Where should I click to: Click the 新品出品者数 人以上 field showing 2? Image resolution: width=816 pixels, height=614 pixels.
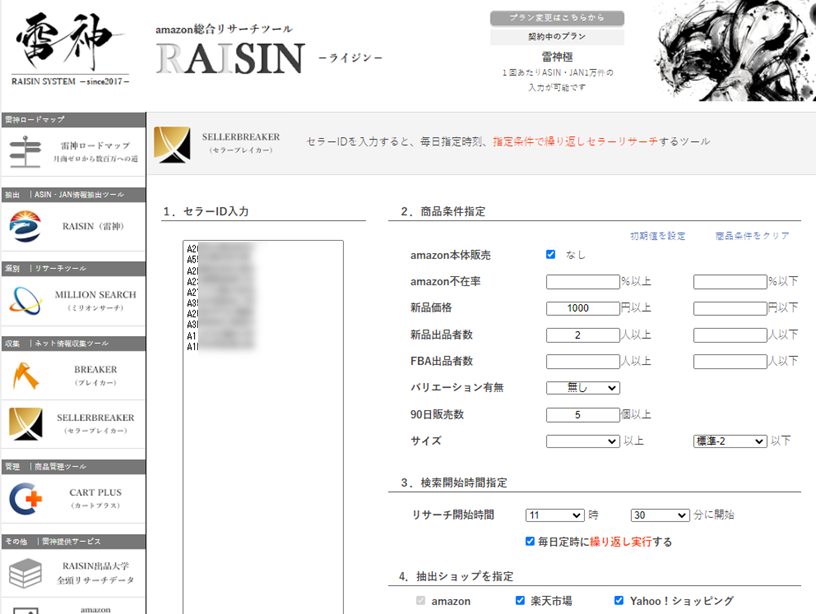[583, 335]
